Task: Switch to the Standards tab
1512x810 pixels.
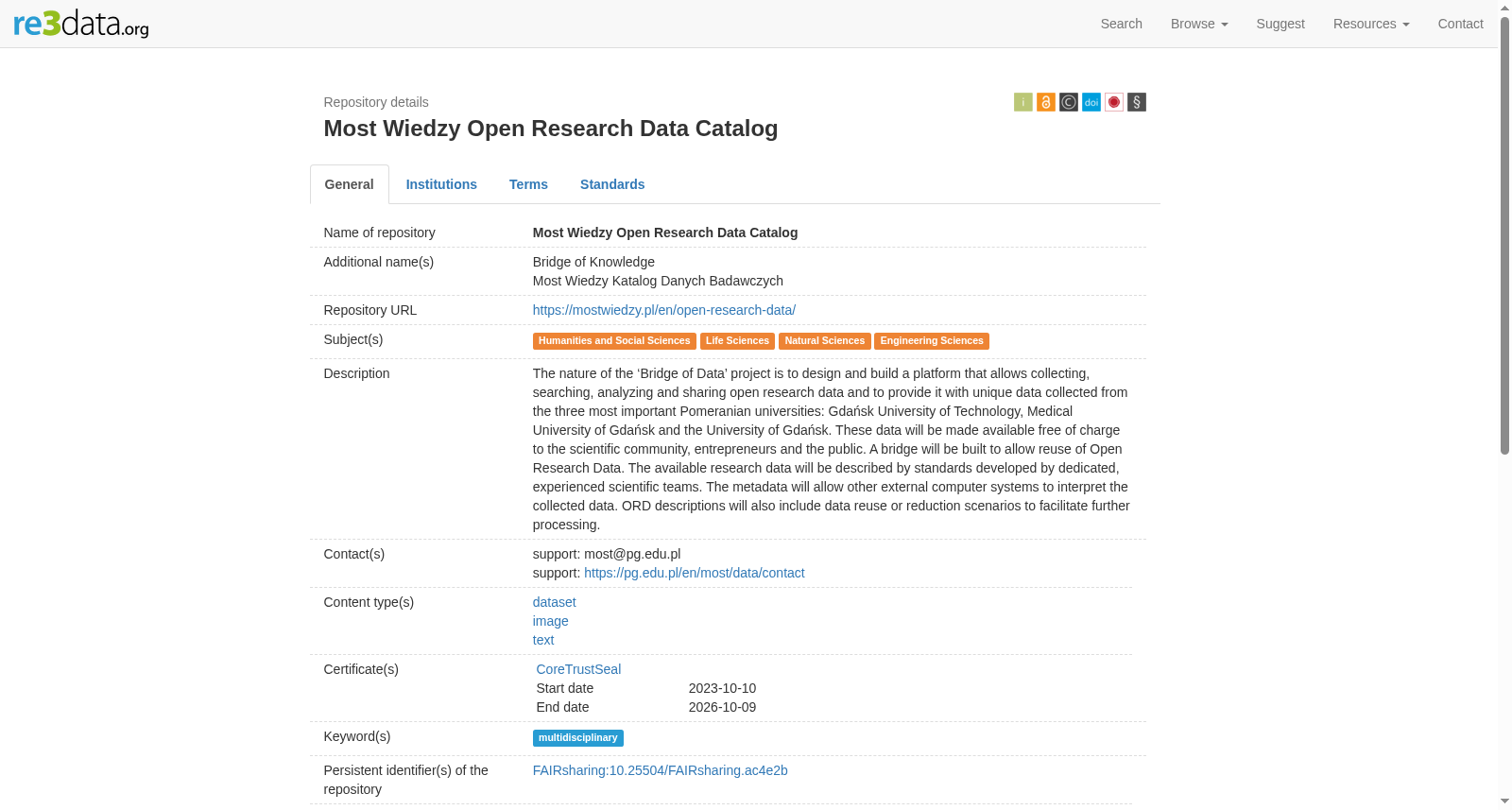Action: pos(612,184)
